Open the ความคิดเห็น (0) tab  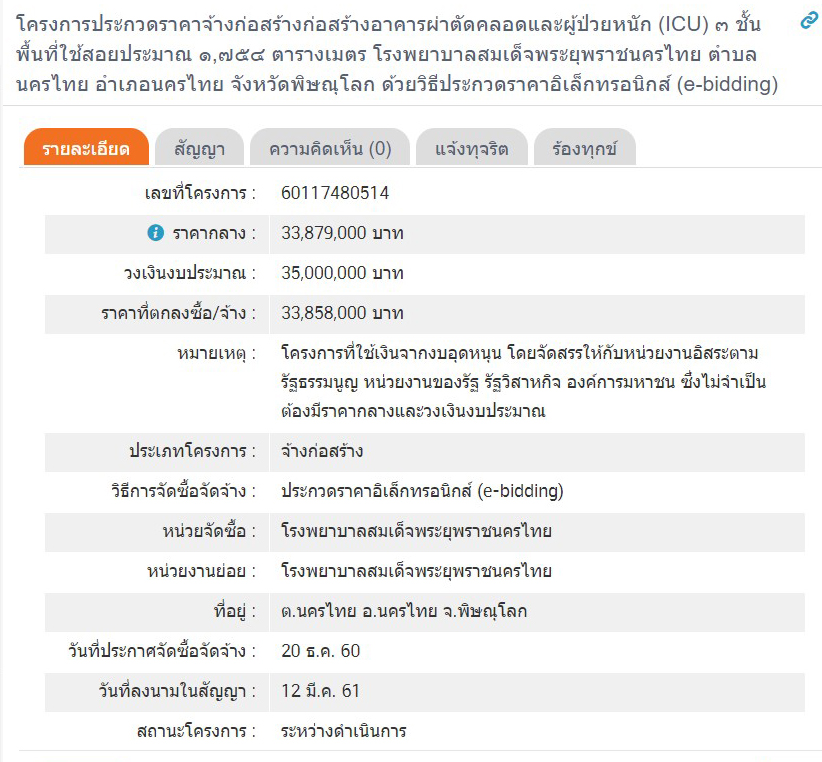[330, 149]
